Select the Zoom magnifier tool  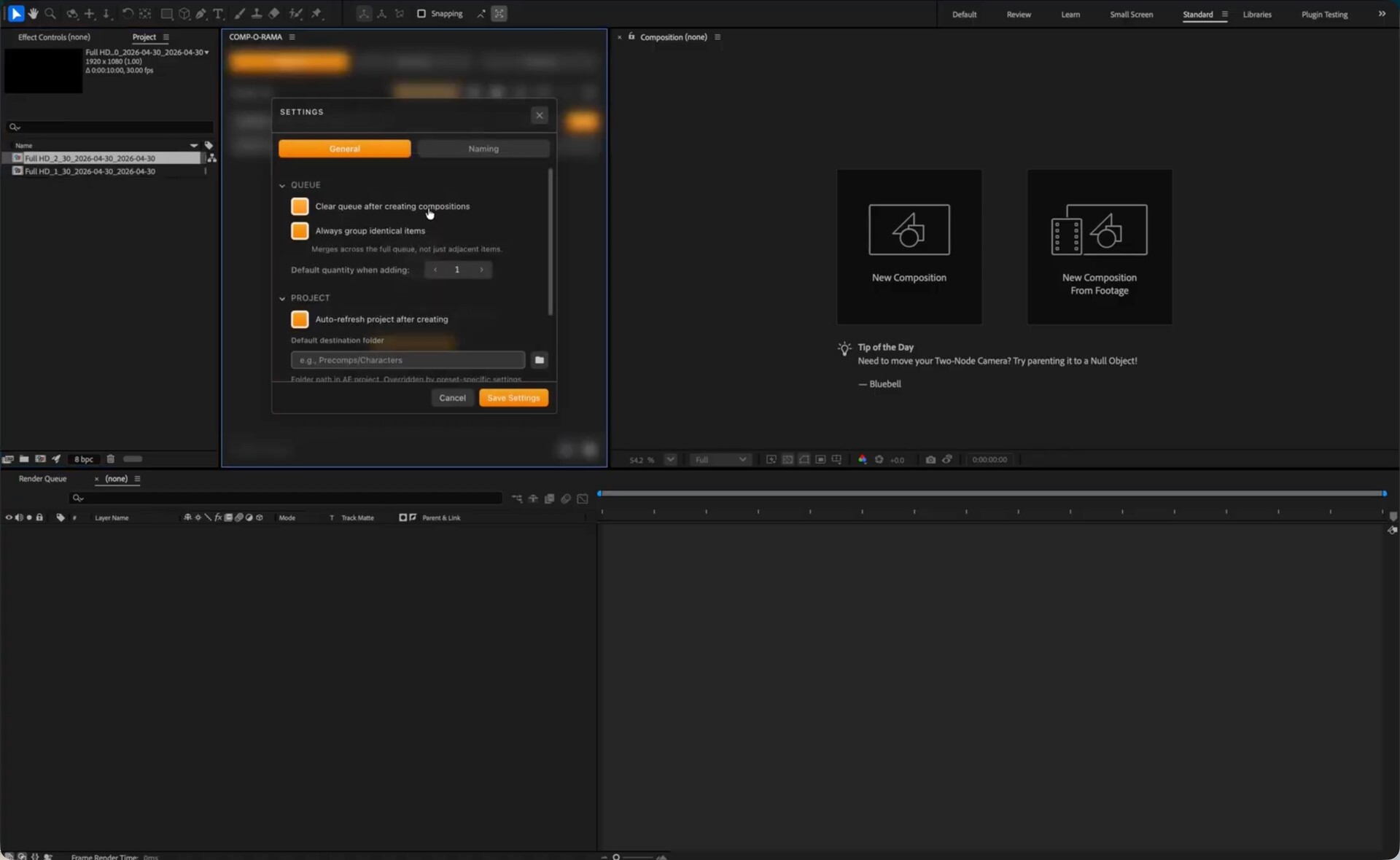(50, 14)
